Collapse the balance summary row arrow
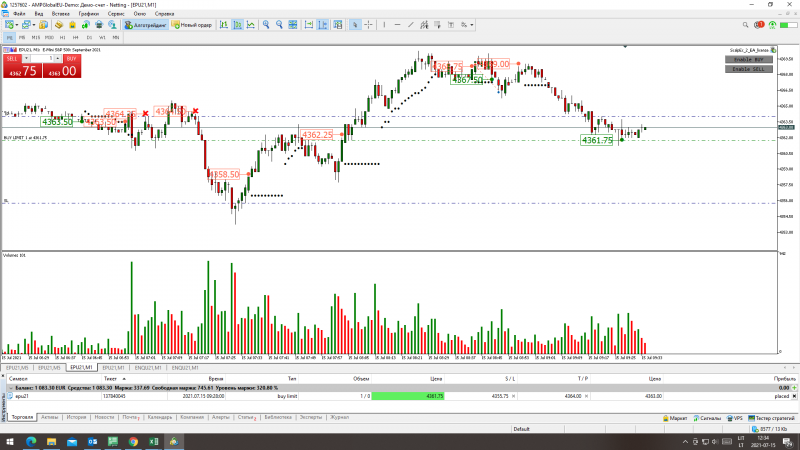The width and height of the screenshot is (800, 450). coord(11,388)
